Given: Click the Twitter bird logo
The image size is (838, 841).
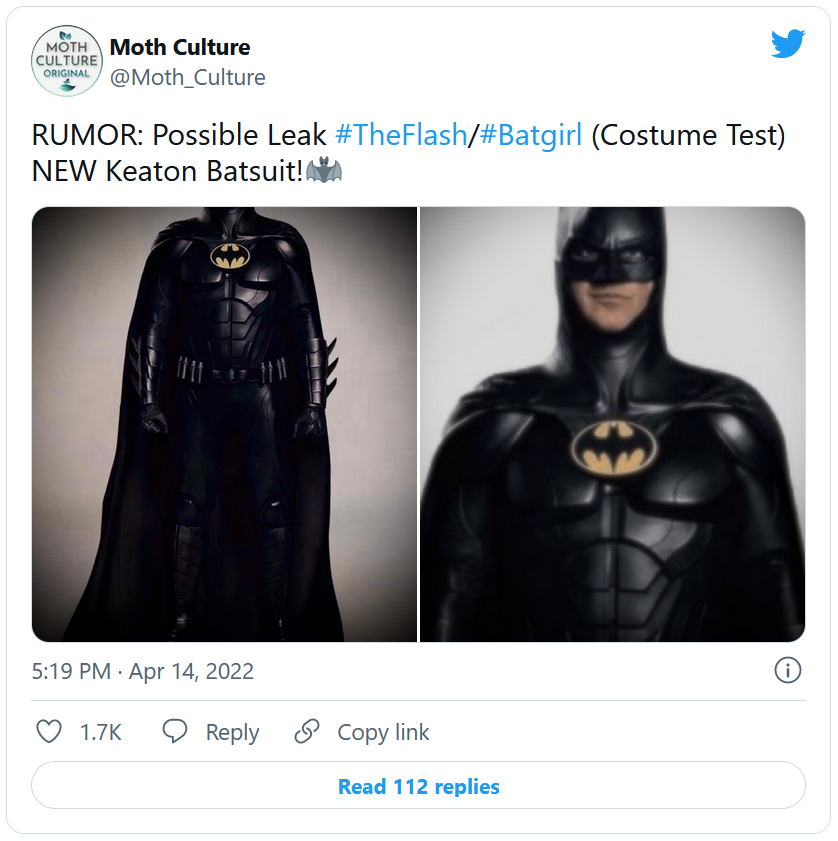Looking at the screenshot, I should (x=787, y=45).
